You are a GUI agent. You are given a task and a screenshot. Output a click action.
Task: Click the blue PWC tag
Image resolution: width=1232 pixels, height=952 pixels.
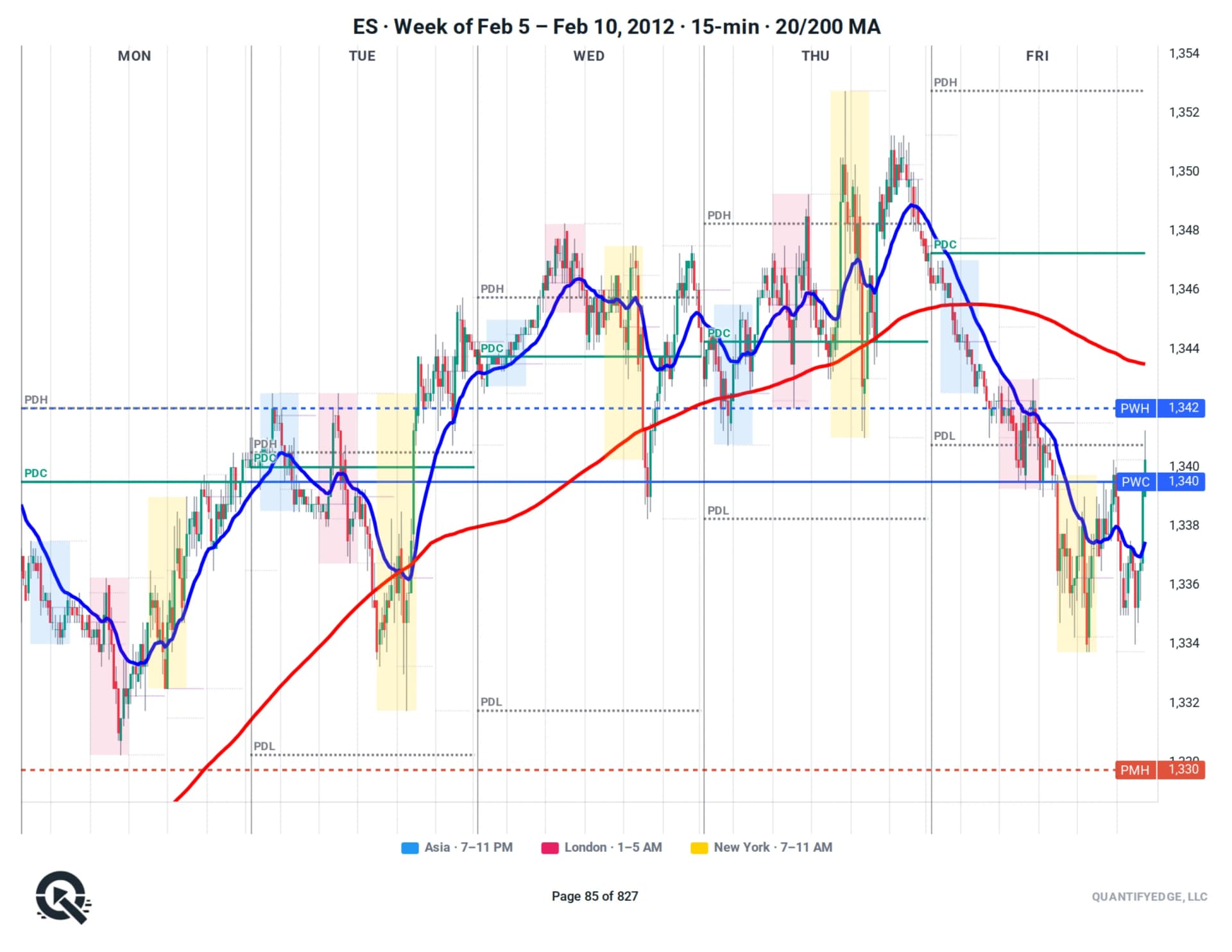(1135, 482)
